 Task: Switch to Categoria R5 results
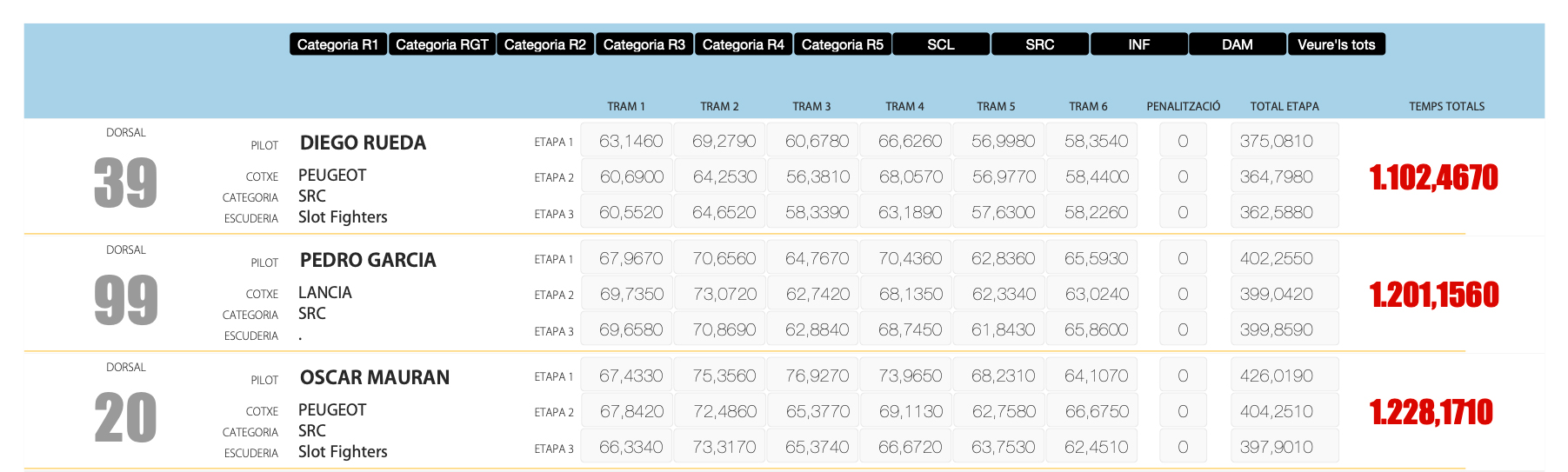tap(842, 44)
